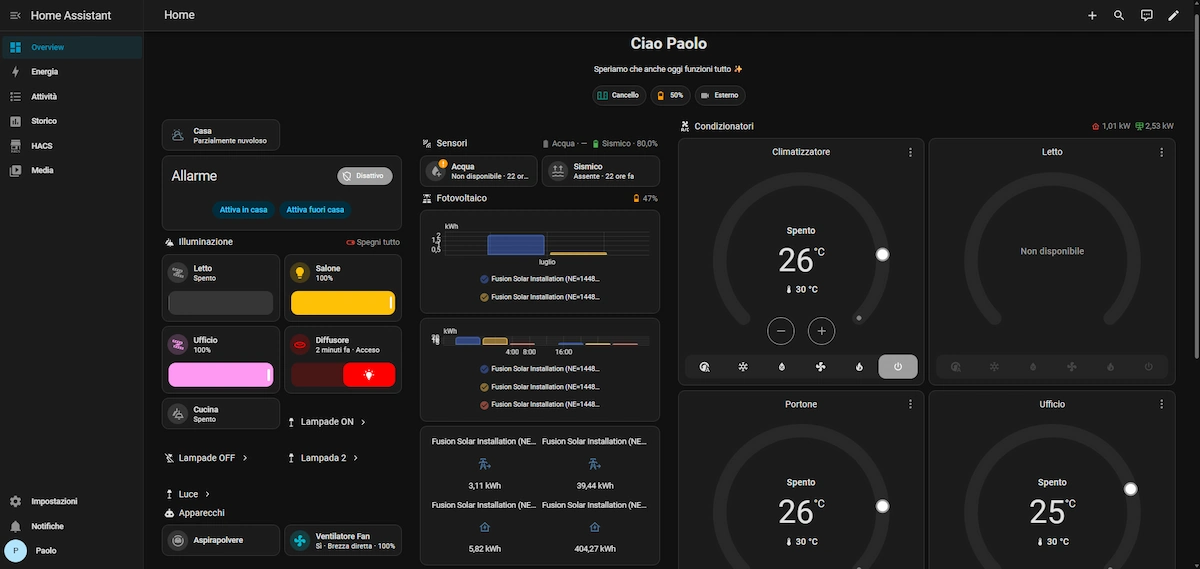Toggle the Letto light icon
This screenshot has width=1200, height=569.
tap(178, 272)
